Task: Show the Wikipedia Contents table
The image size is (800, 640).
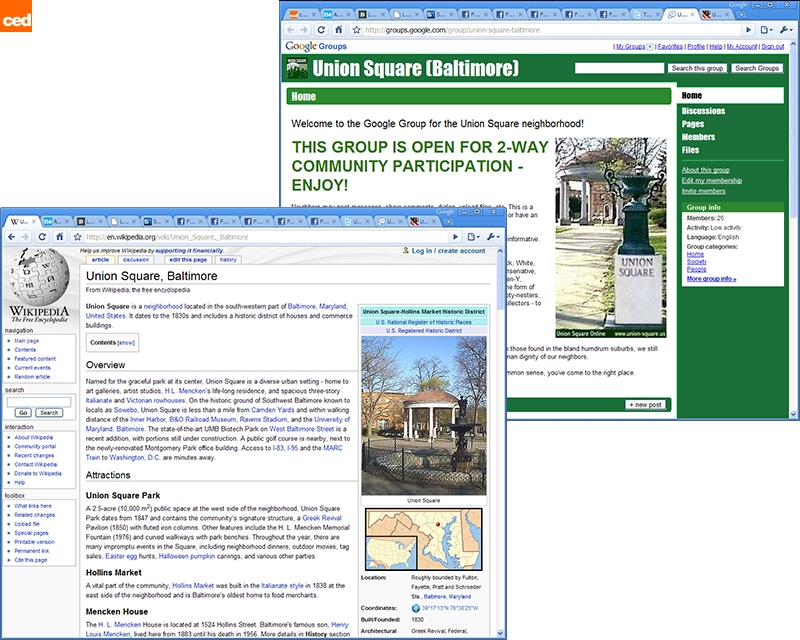Action: click(126, 342)
